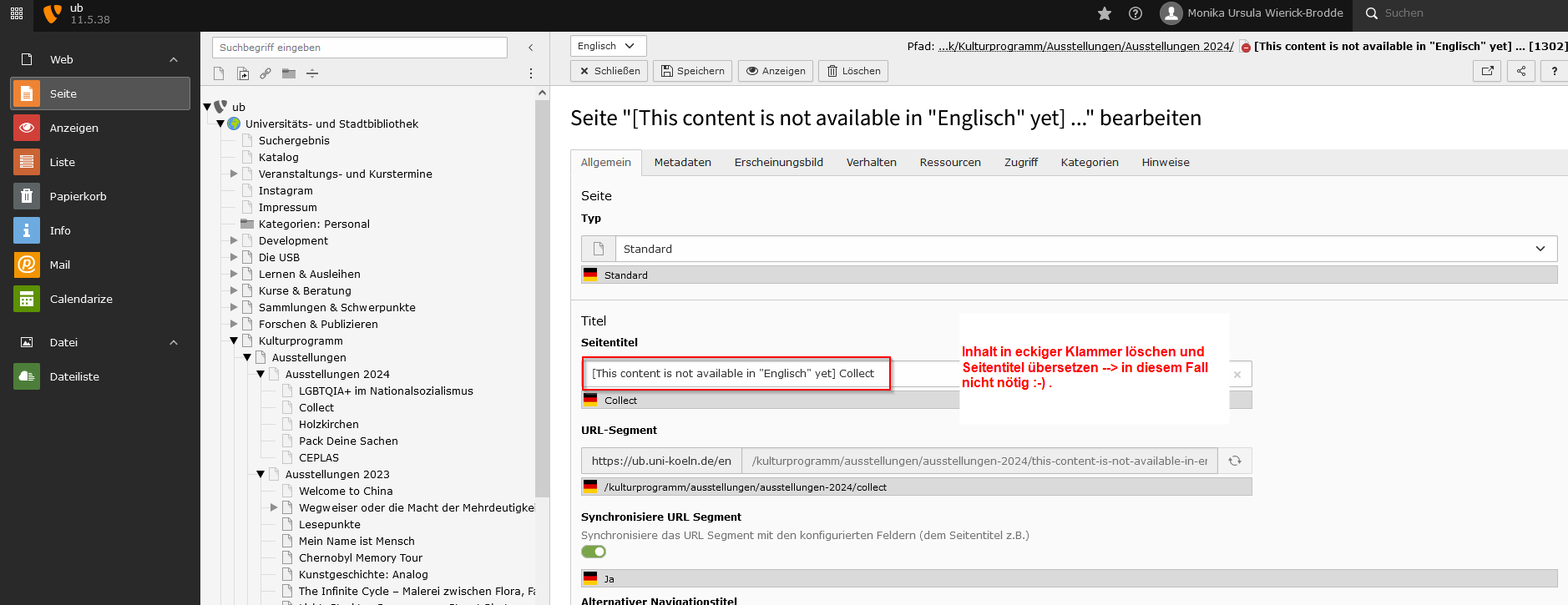Click the bookmarks star icon
Screen dimensions: 1568x605
[1105, 13]
